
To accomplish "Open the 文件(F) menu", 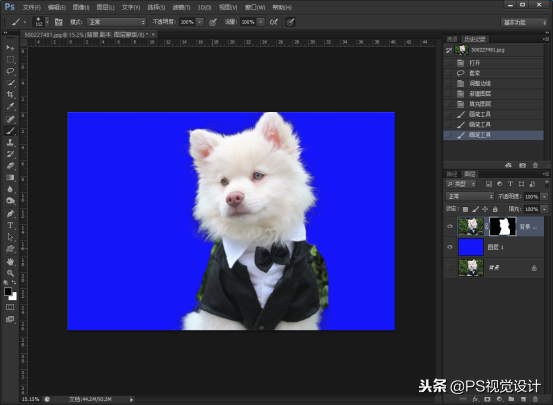I will (x=32, y=7).
